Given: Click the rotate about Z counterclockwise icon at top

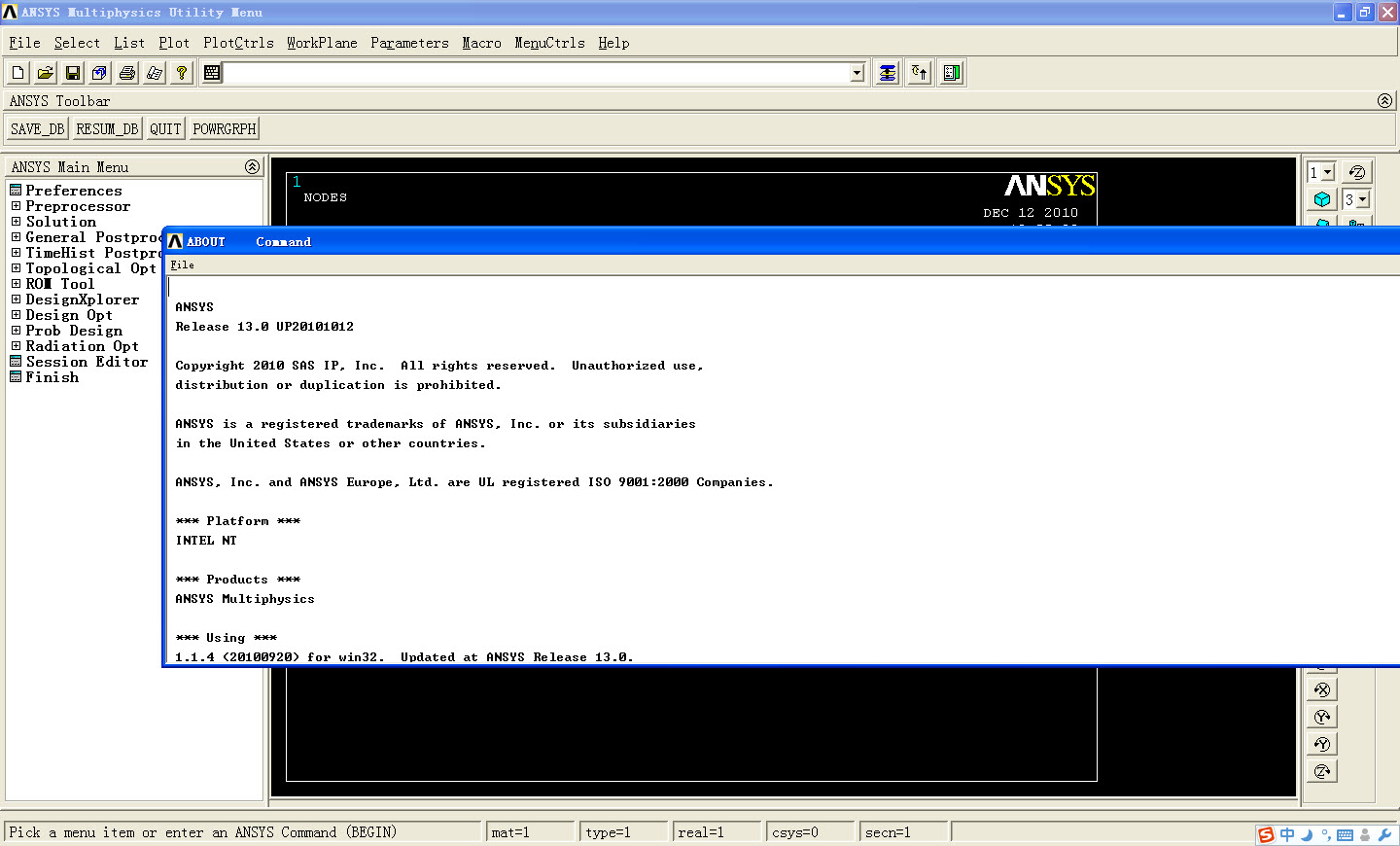Looking at the screenshot, I should (1356, 172).
